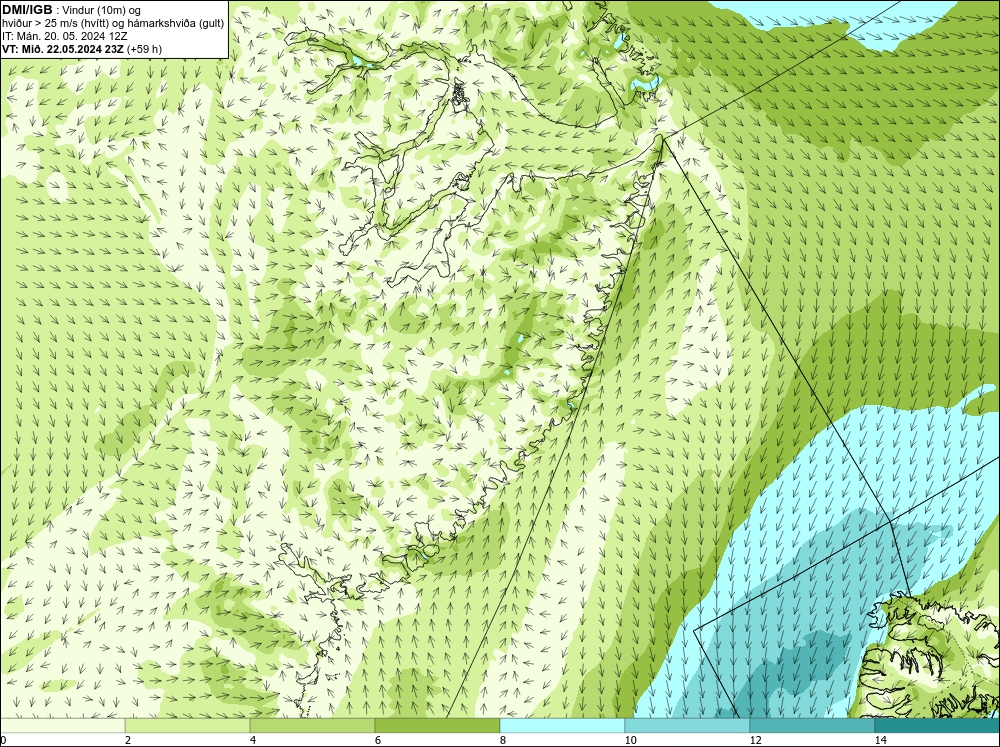1000x747 pixels.
Task: Click the legend scale label 2
Action: (x=128, y=740)
